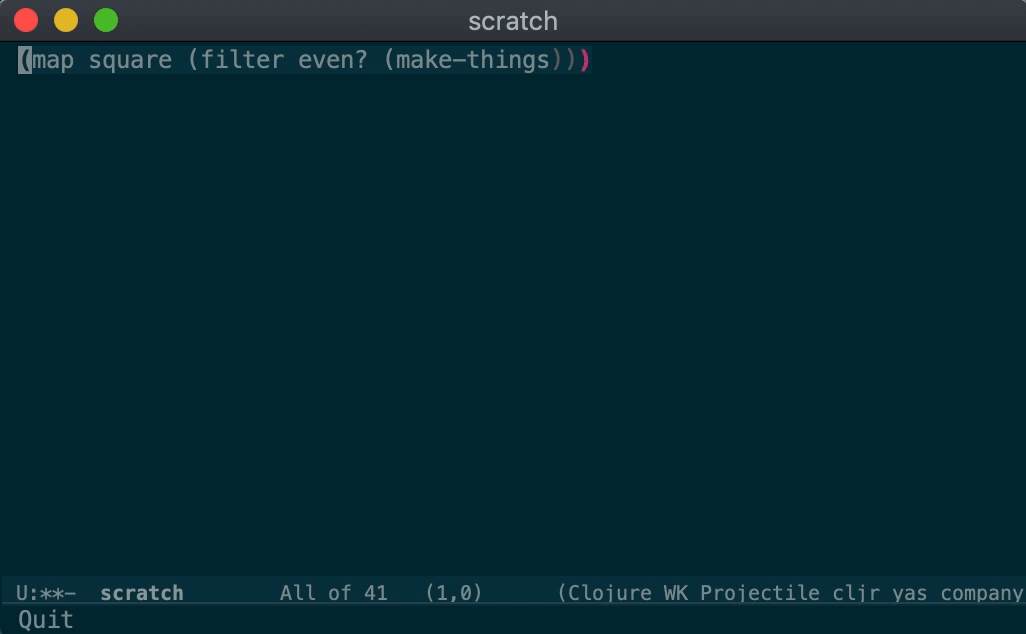Image resolution: width=1026 pixels, height=634 pixels.
Task: Close the scratch window with red button
Action: [x=26, y=20]
